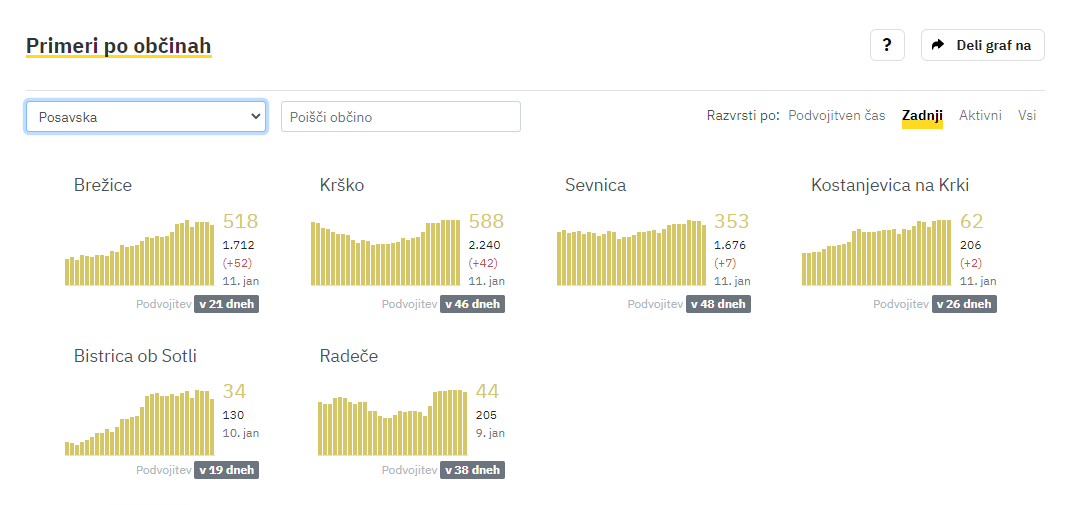Click the 'v 46 dneh' doubling badge
The image size is (1068, 505).
[x=473, y=304]
